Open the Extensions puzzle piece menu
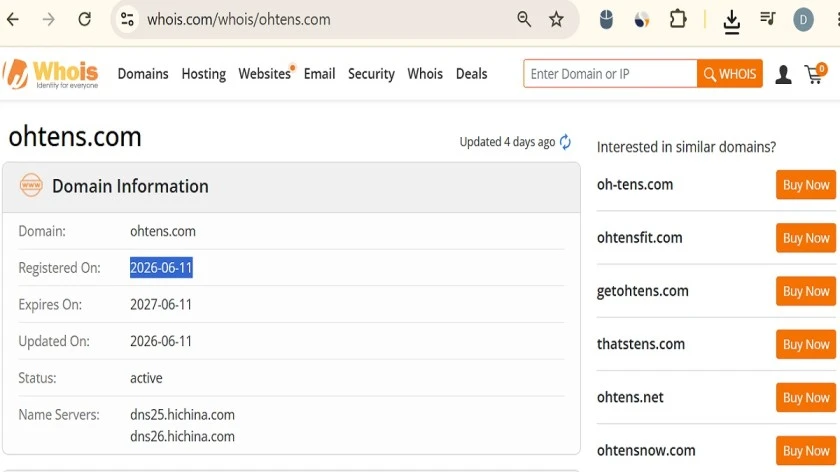Viewport: 840px width, 472px height. point(678,20)
